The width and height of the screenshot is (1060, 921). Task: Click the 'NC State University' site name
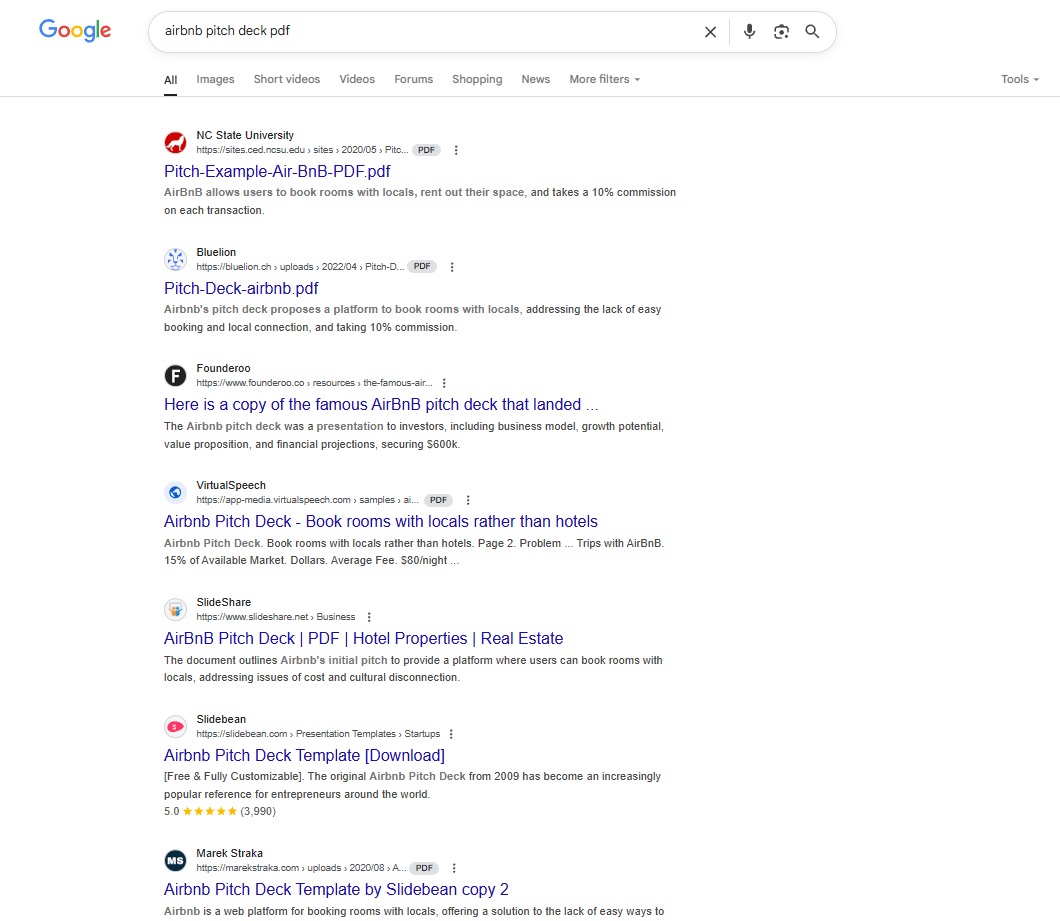point(245,135)
